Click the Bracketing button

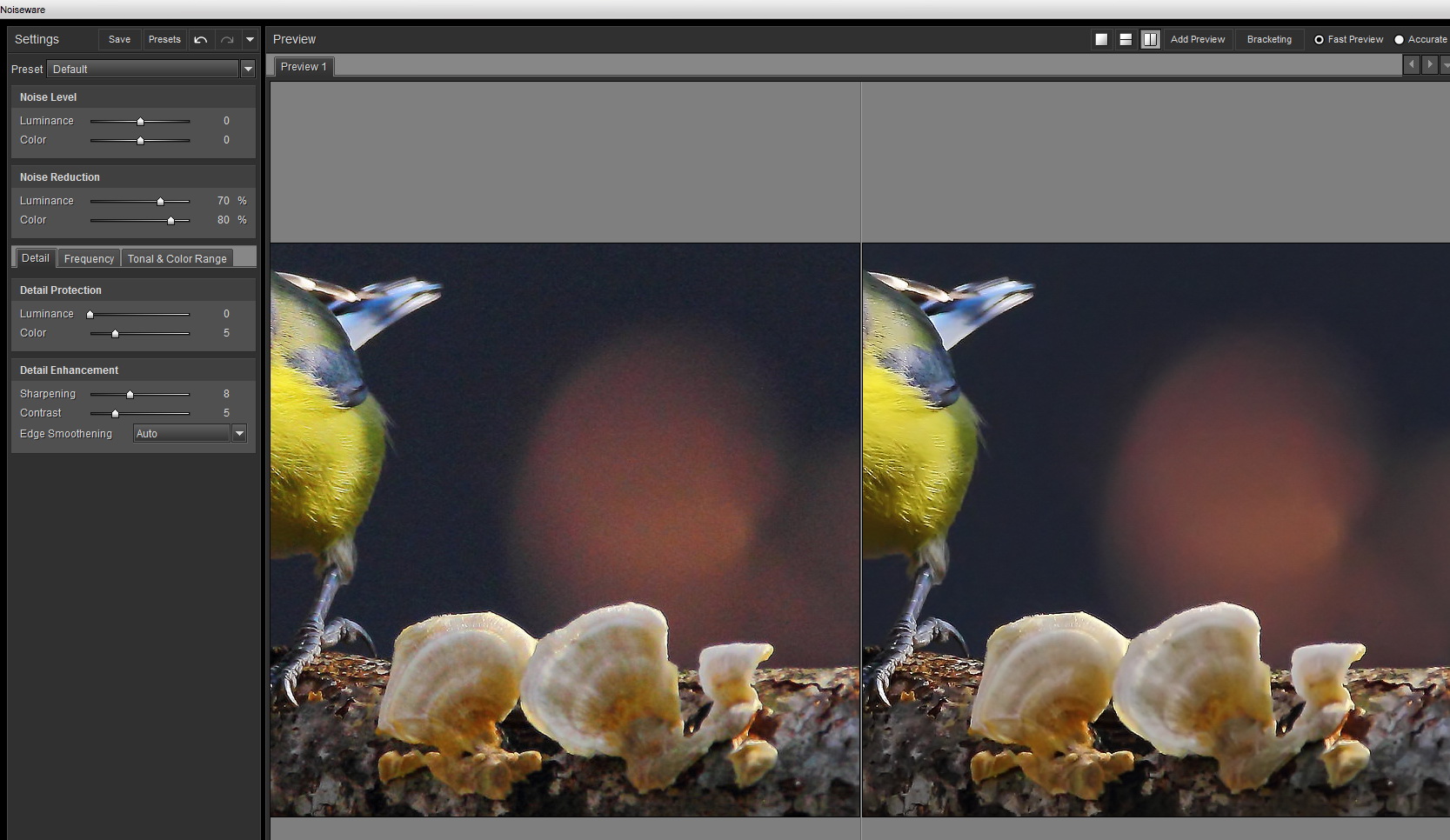coord(1269,39)
